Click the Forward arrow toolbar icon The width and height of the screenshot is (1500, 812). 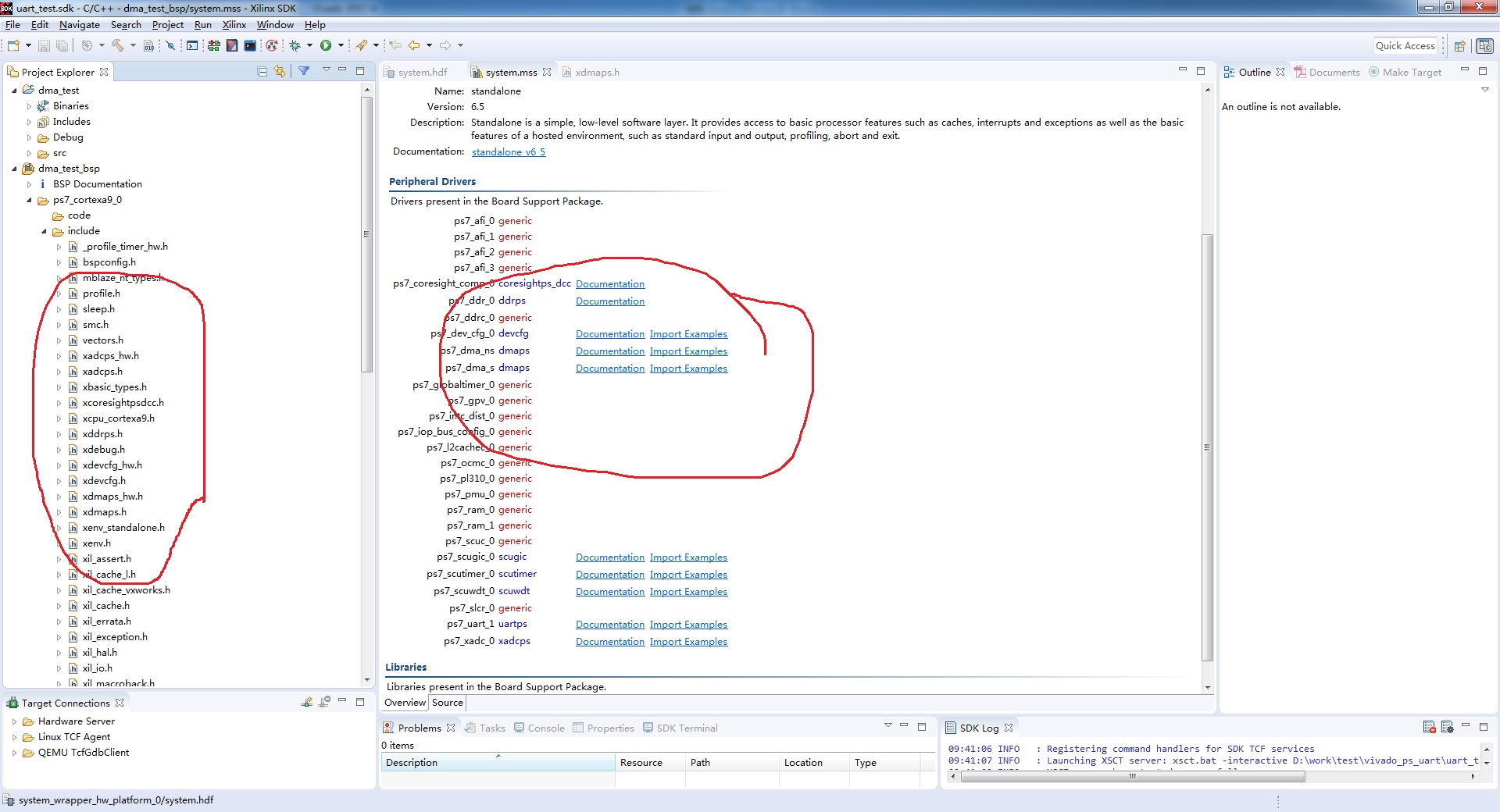pyautogui.click(x=445, y=46)
